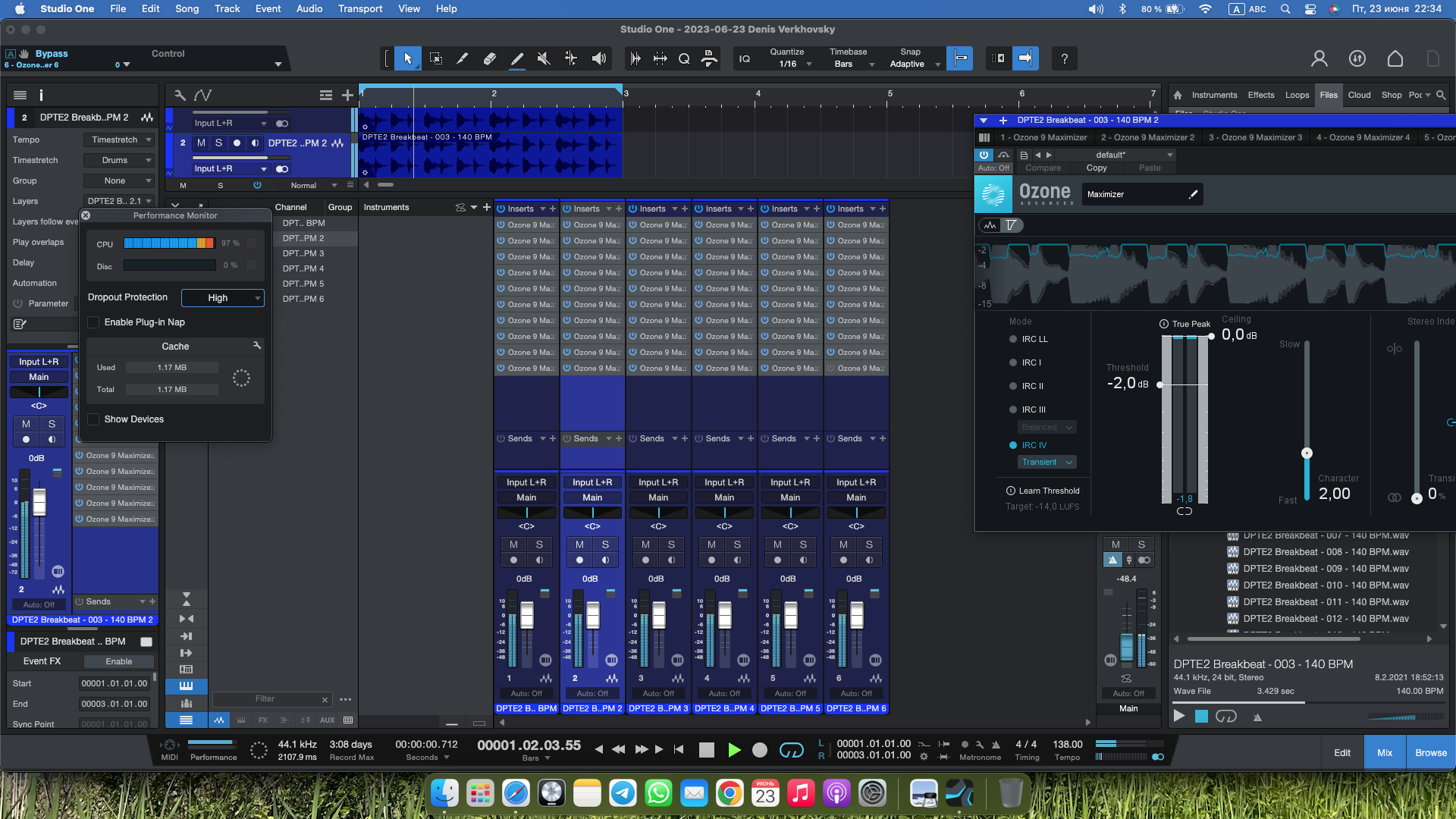Select the Arrow tool in toolbar

[407, 58]
